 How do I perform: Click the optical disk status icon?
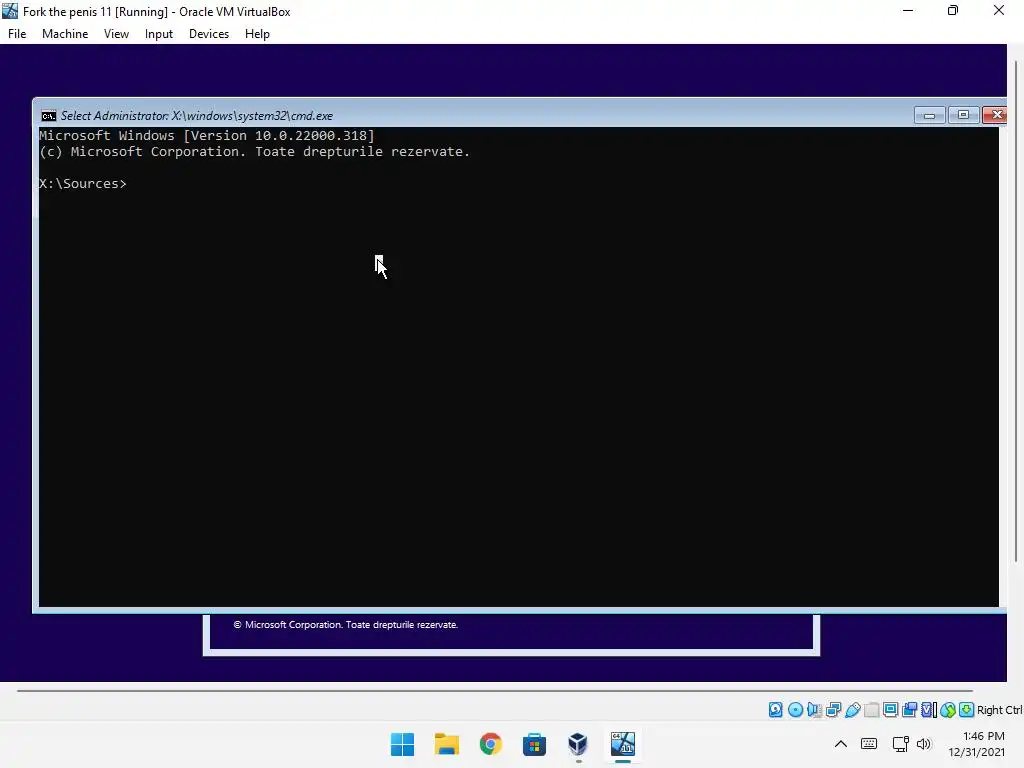click(795, 710)
